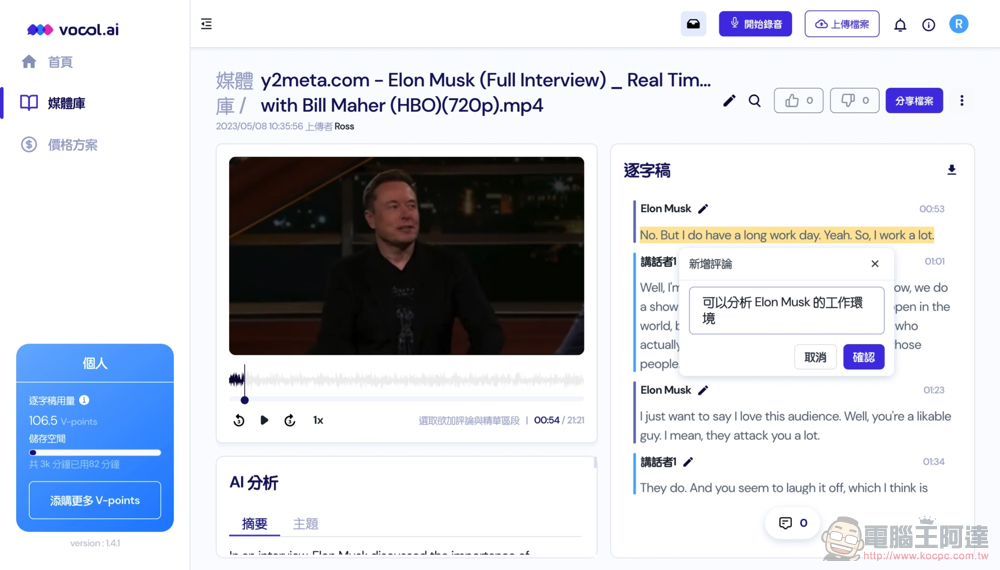Edit the first Elon Musk speaker name
Screen dimensions: 1000x570
[x=703, y=209]
